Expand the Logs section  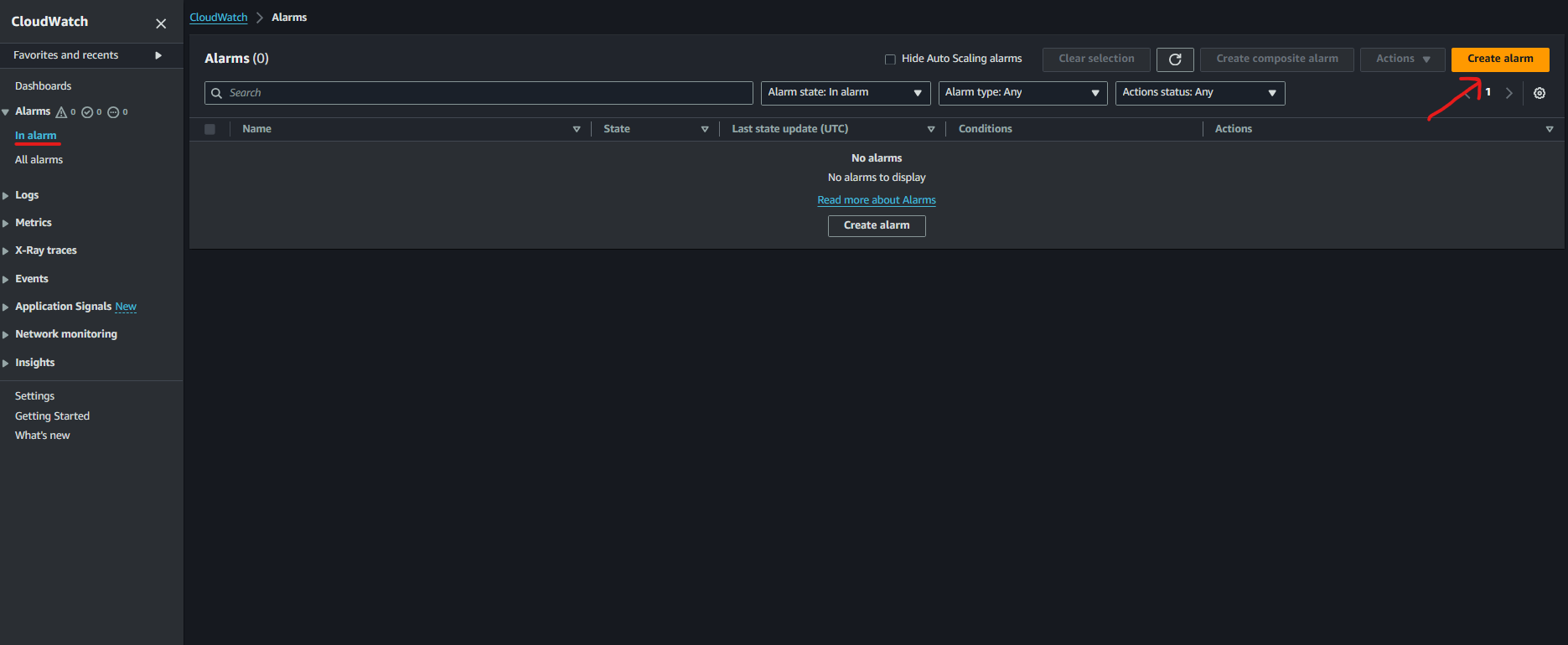(x=6, y=196)
